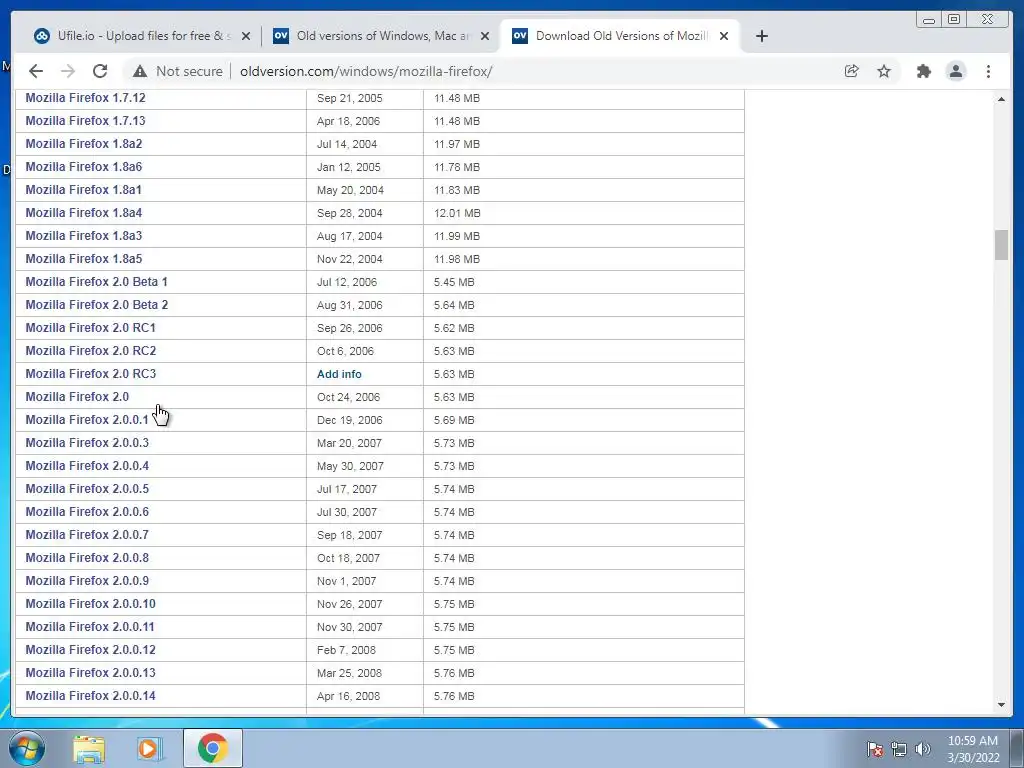1024x768 pixels.
Task: Click the page scrollbar up arrow
Action: pyautogui.click(x=1001, y=99)
